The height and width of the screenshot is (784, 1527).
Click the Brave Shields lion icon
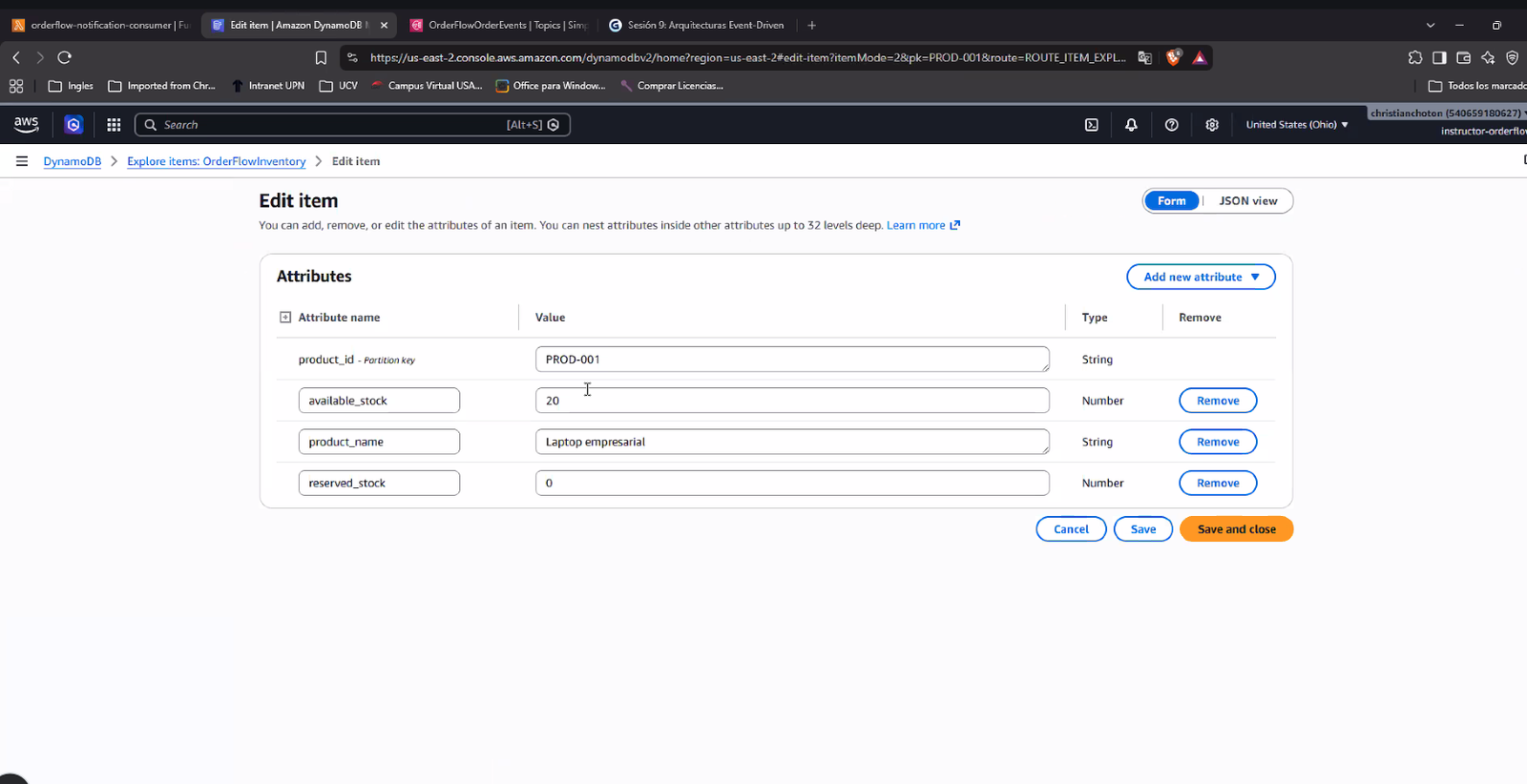click(1174, 57)
